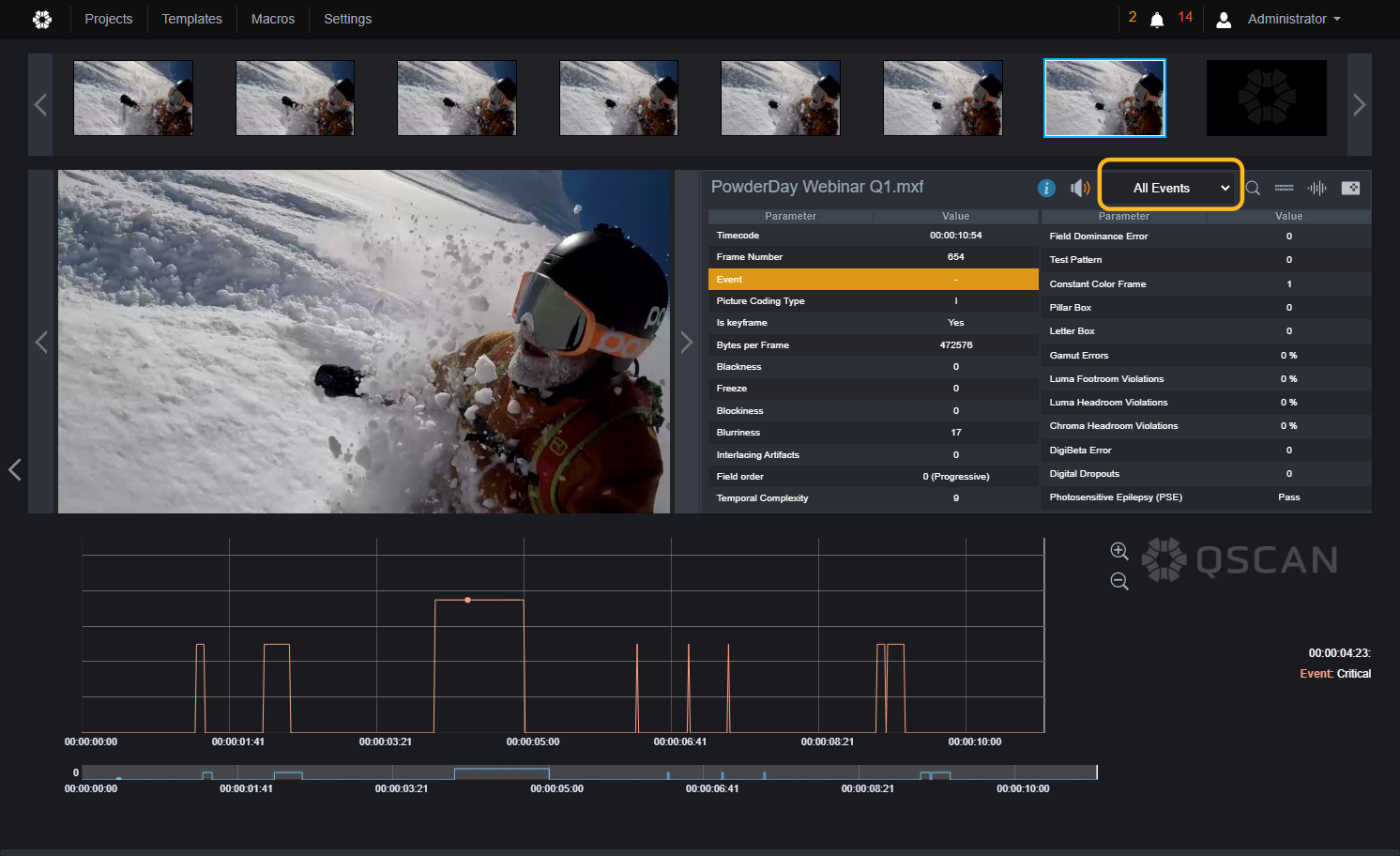Click the video picture view icon
1400x856 pixels.
click(1350, 188)
